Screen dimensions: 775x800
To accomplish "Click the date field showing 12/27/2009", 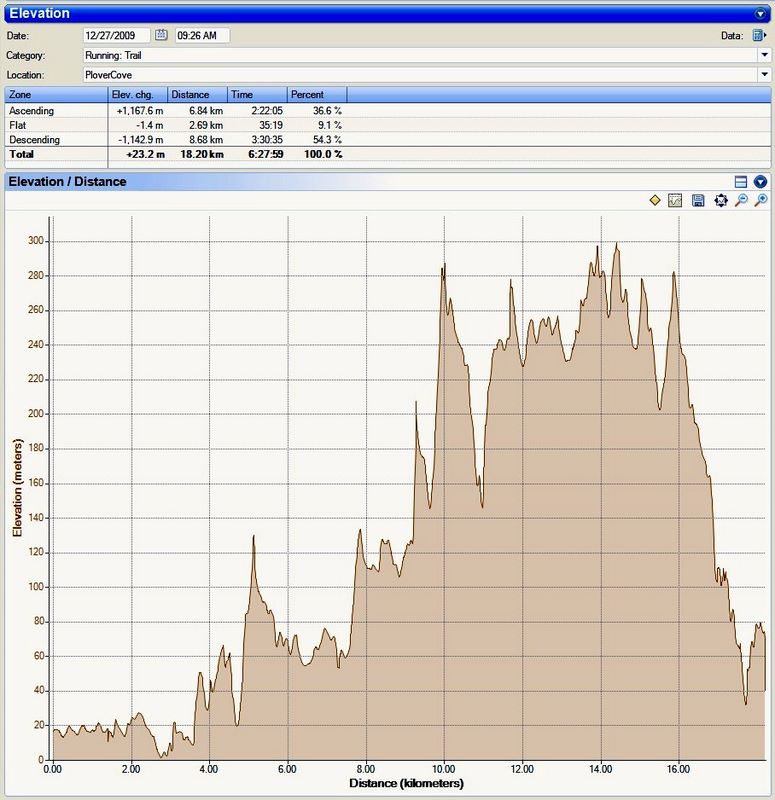I will [117, 35].
